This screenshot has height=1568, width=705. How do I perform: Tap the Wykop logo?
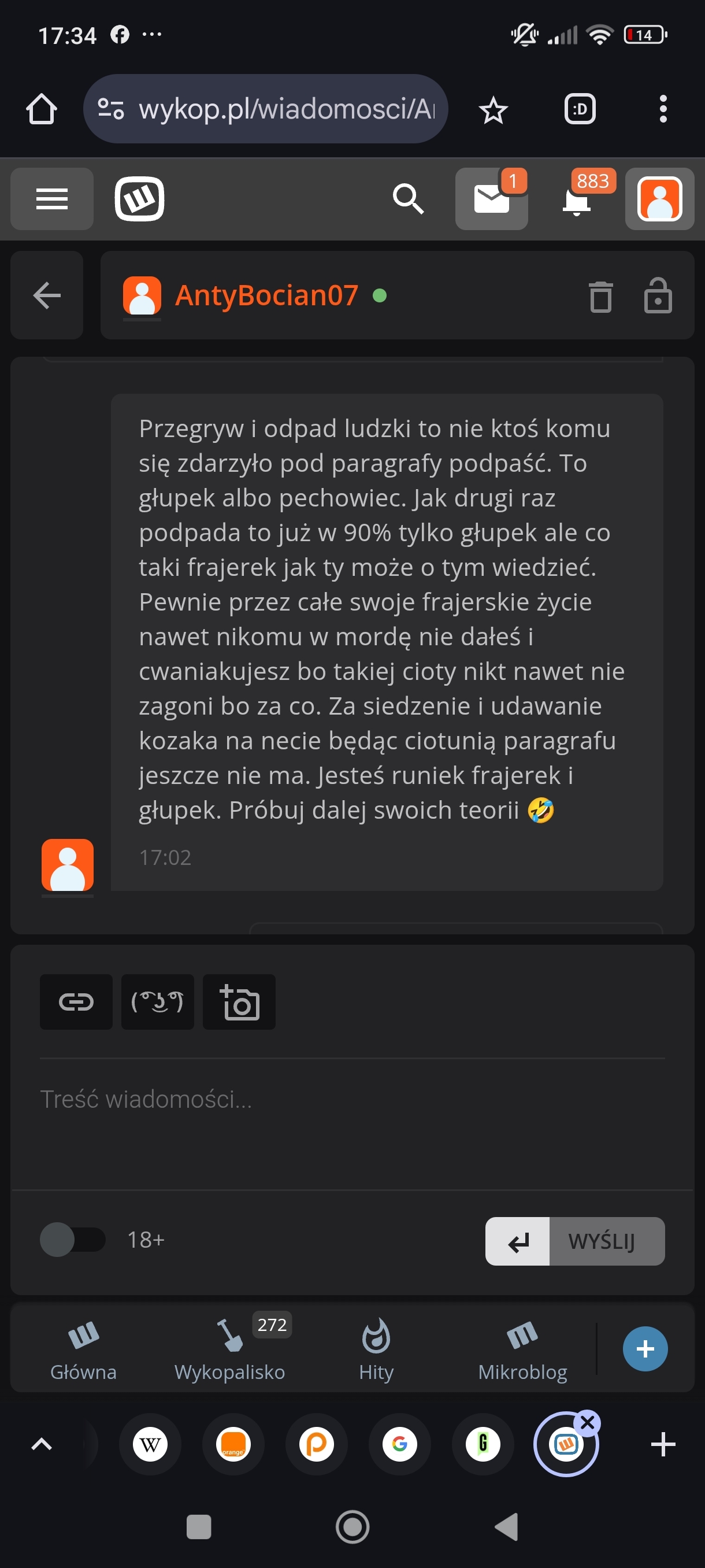139,198
